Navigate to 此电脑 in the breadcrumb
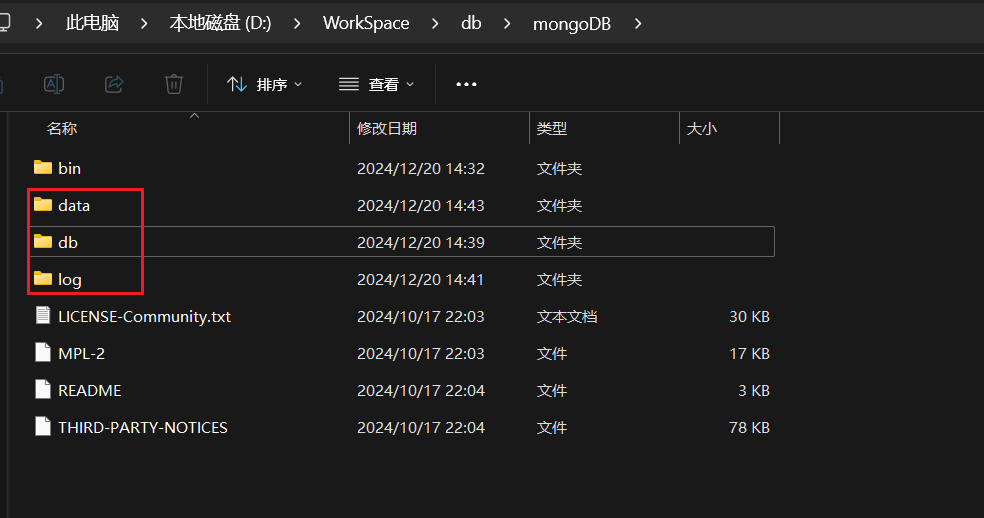The width and height of the screenshot is (984, 518). [92, 23]
